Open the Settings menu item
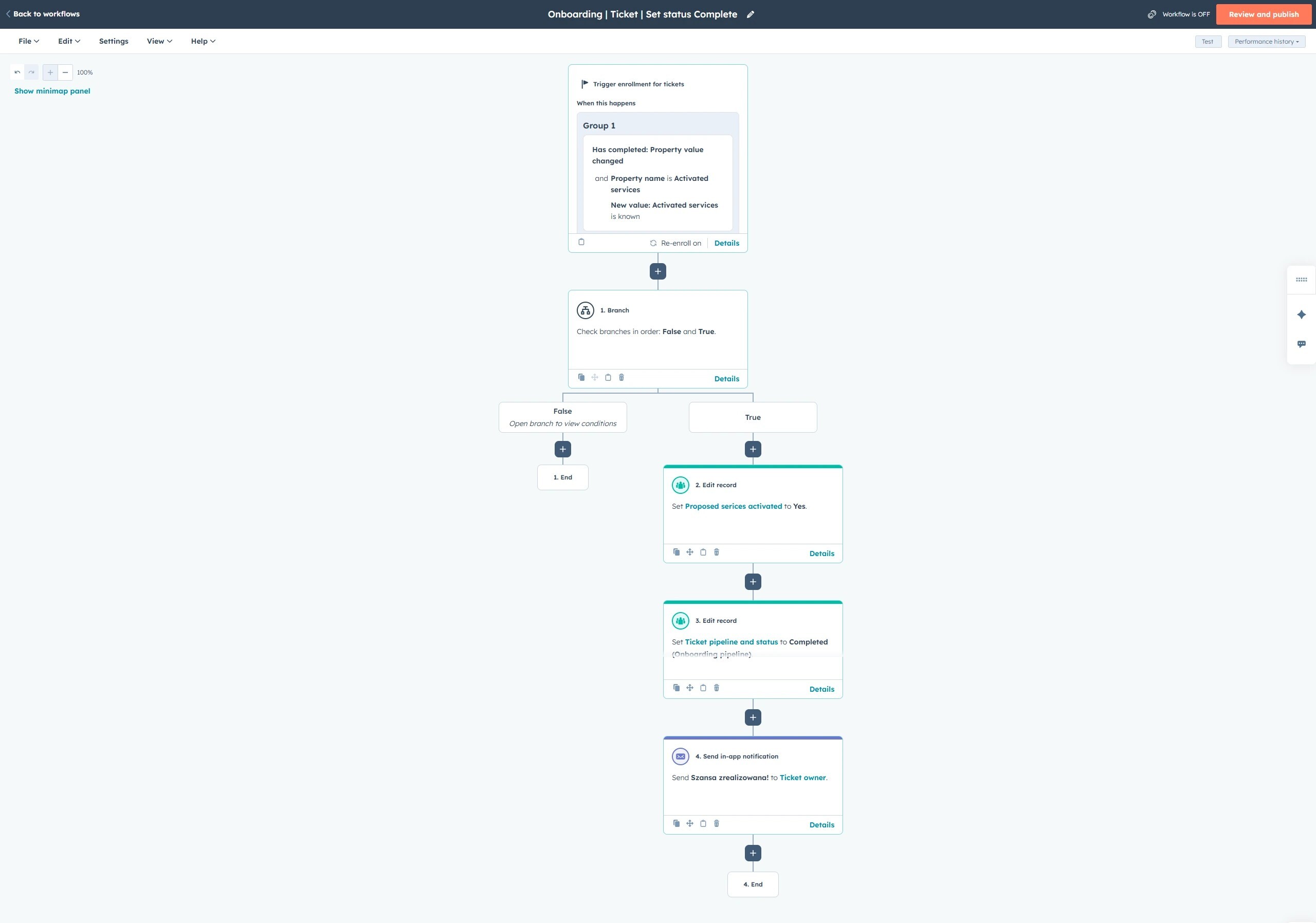This screenshot has height=923, width=1316. pyautogui.click(x=114, y=41)
